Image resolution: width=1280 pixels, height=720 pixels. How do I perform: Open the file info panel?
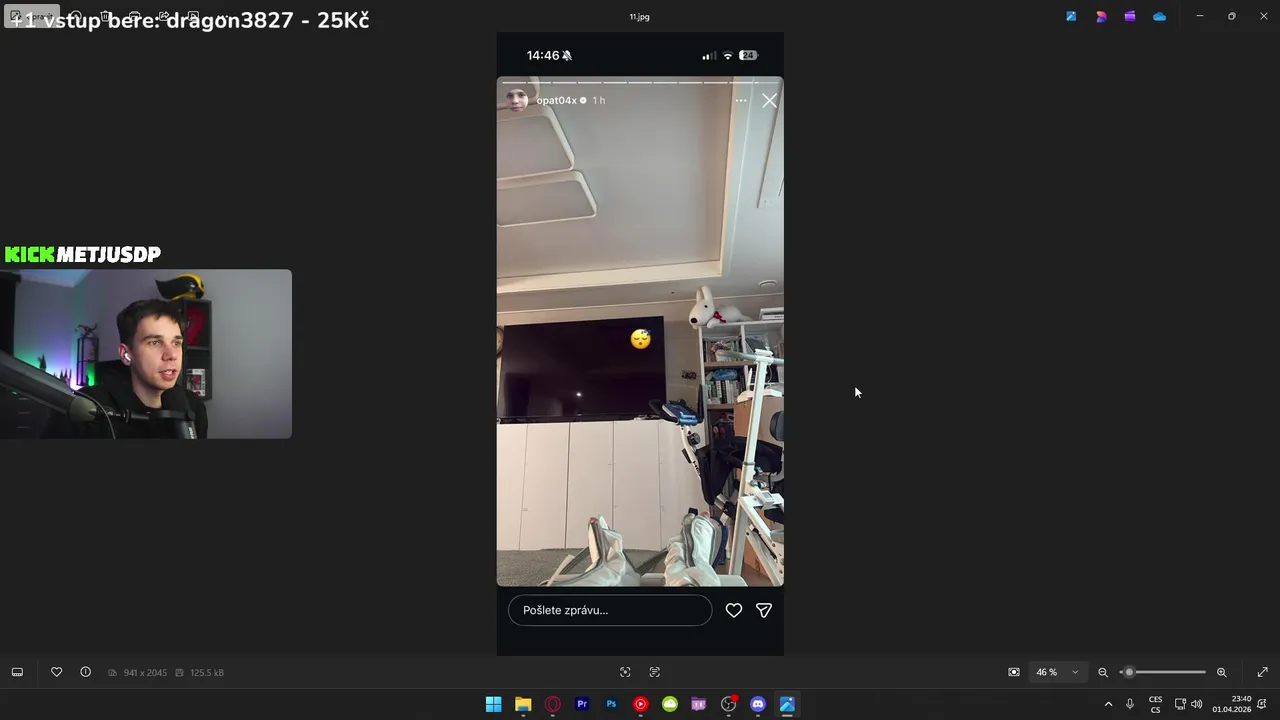point(85,672)
